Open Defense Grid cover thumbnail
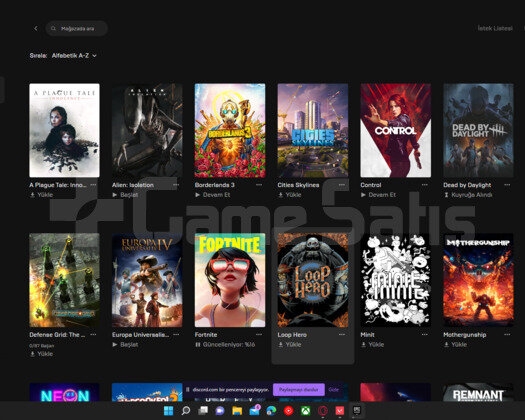 tap(64, 280)
